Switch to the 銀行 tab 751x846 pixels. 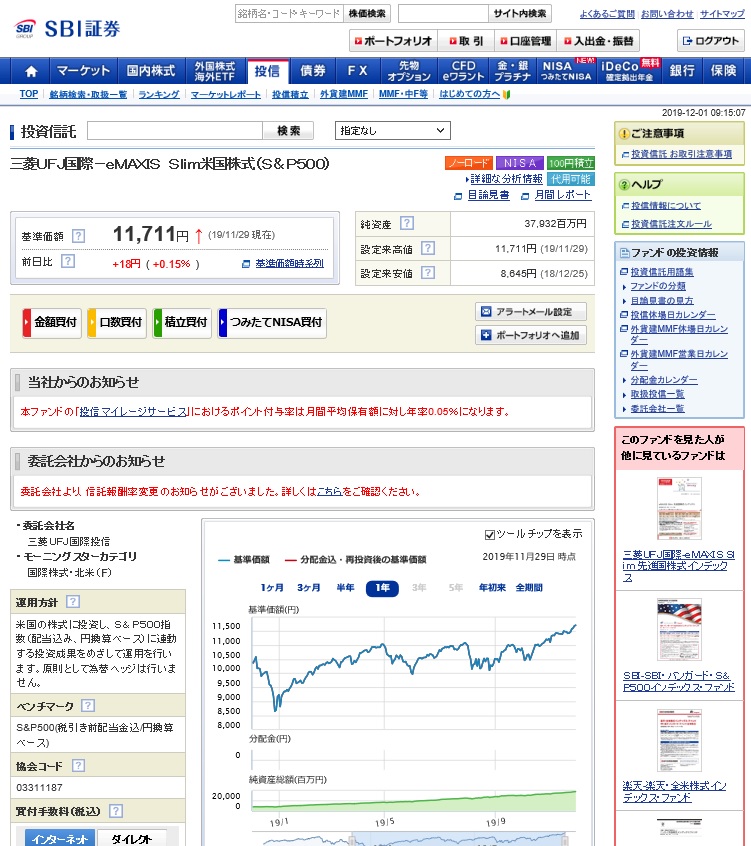pyautogui.click(x=682, y=71)
